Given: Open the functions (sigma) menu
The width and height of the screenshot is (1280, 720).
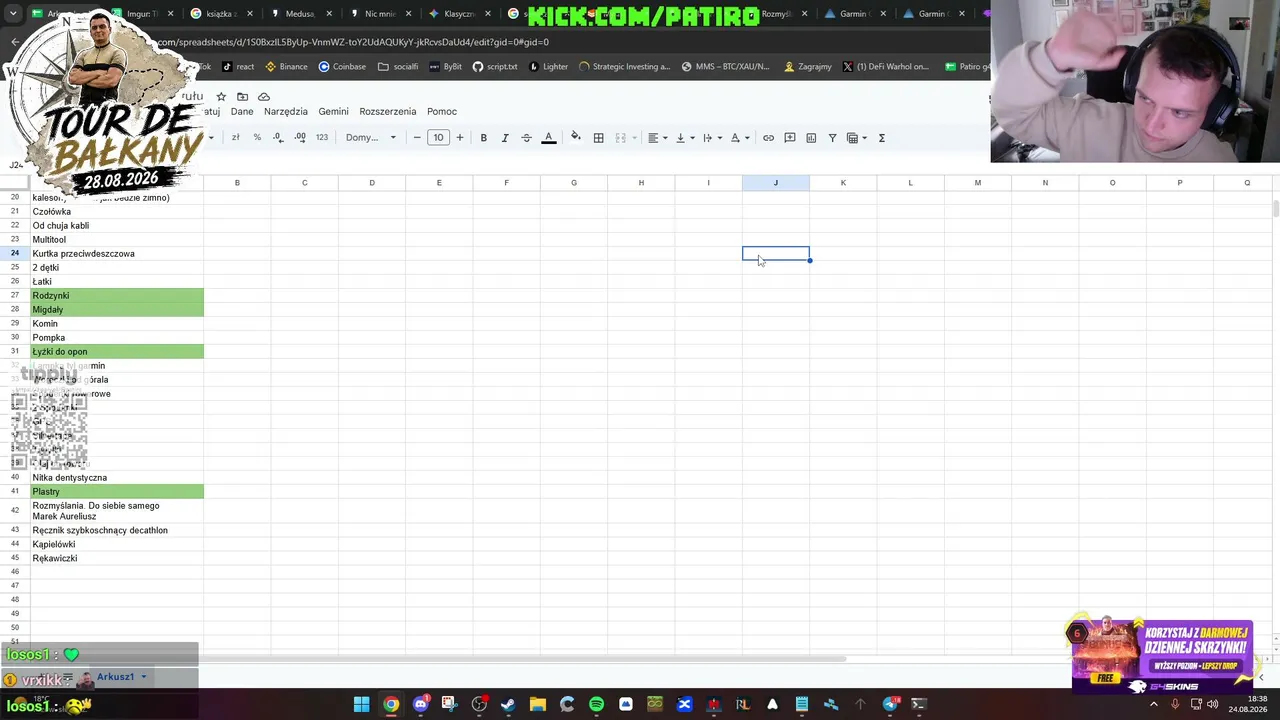Looking at the screenshot, I should tap(882, 138).
